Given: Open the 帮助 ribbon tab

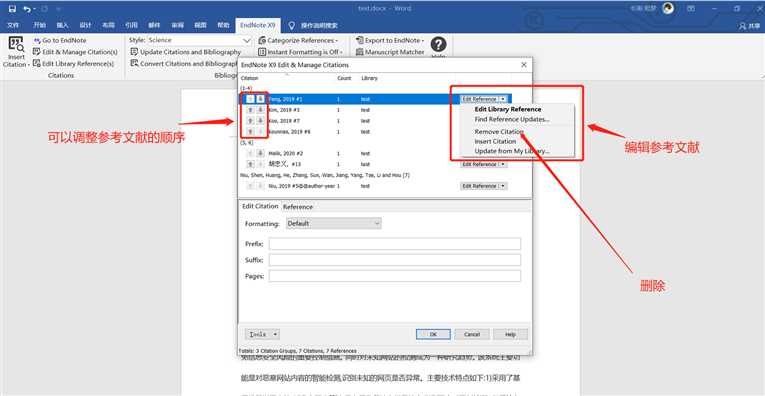Looking at the screenshot, I should click(x=223, y=25).
